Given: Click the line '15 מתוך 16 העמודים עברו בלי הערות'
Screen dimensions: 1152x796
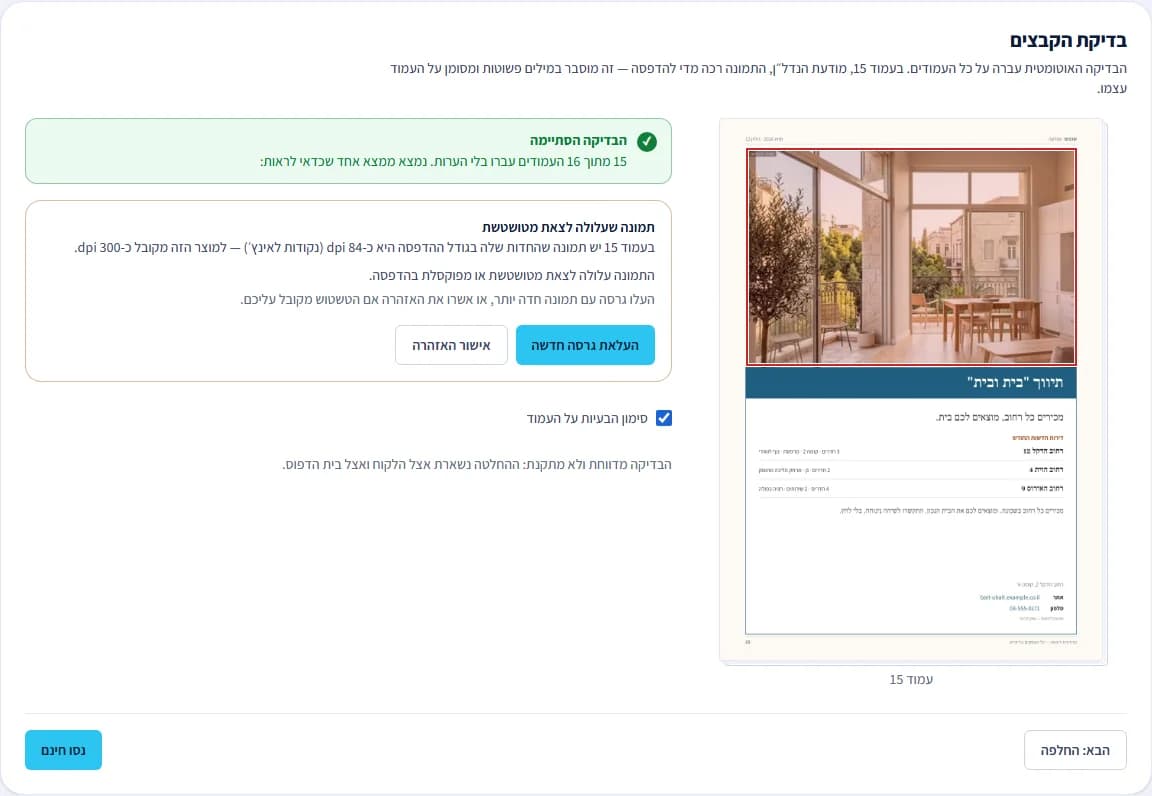Looking at the screenshot, I should (443, 162).
